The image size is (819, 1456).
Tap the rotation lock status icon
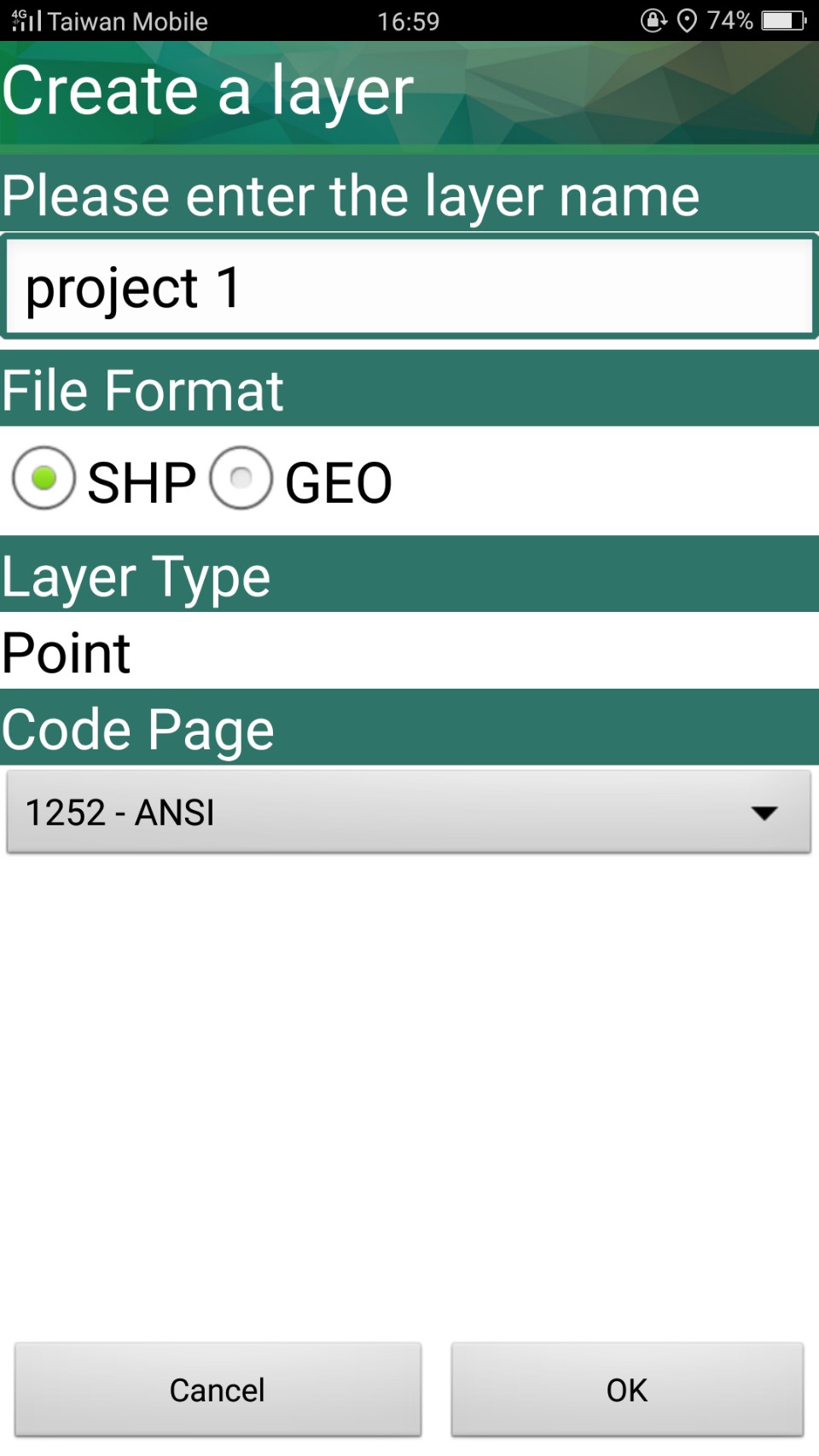click(653, 20)
